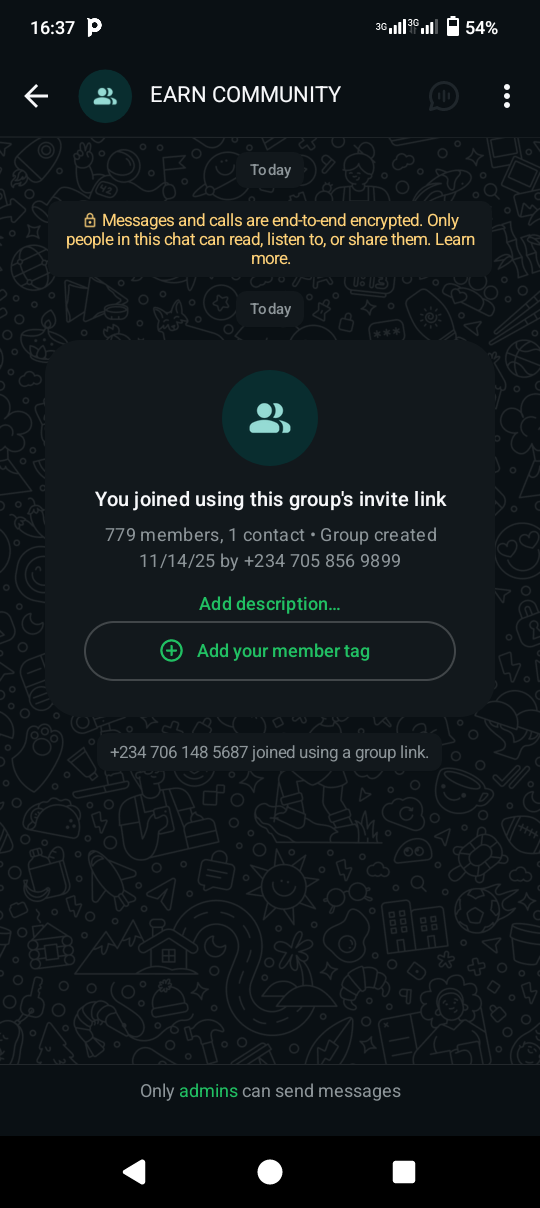The height and width of the screenshot is (1208, 540).
Task: Open the three-dot overflow menu
Action: (507, 96)
